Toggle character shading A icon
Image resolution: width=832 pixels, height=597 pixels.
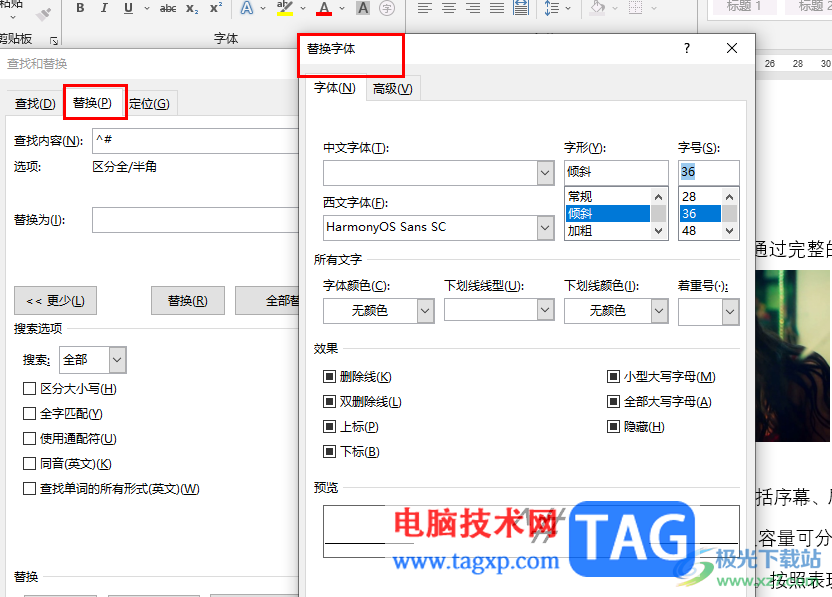point(363,8)
